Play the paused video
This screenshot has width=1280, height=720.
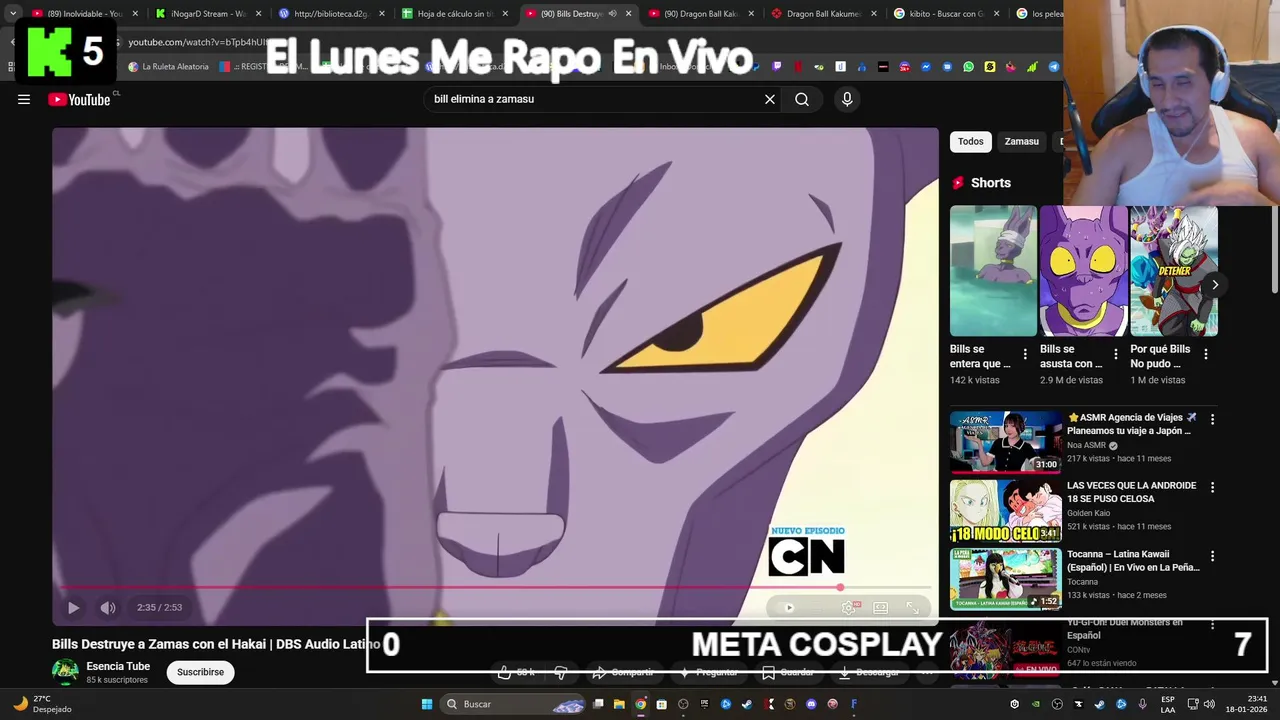[x=73, y=607]
